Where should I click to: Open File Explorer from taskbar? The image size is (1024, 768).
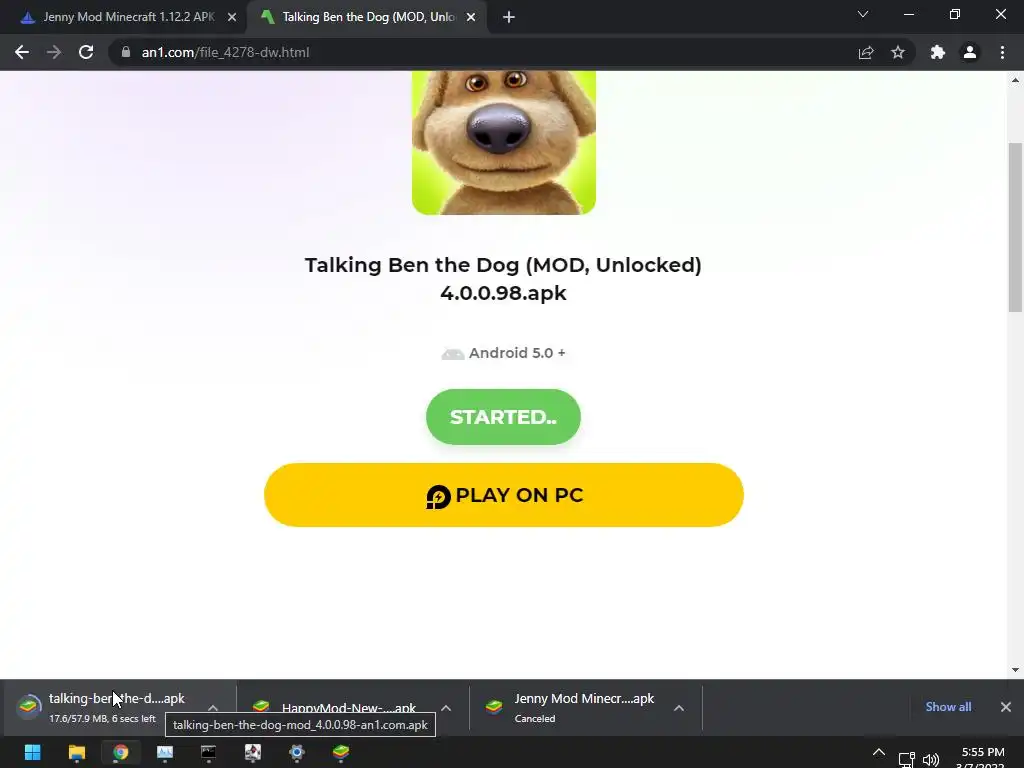click(76, 752)
